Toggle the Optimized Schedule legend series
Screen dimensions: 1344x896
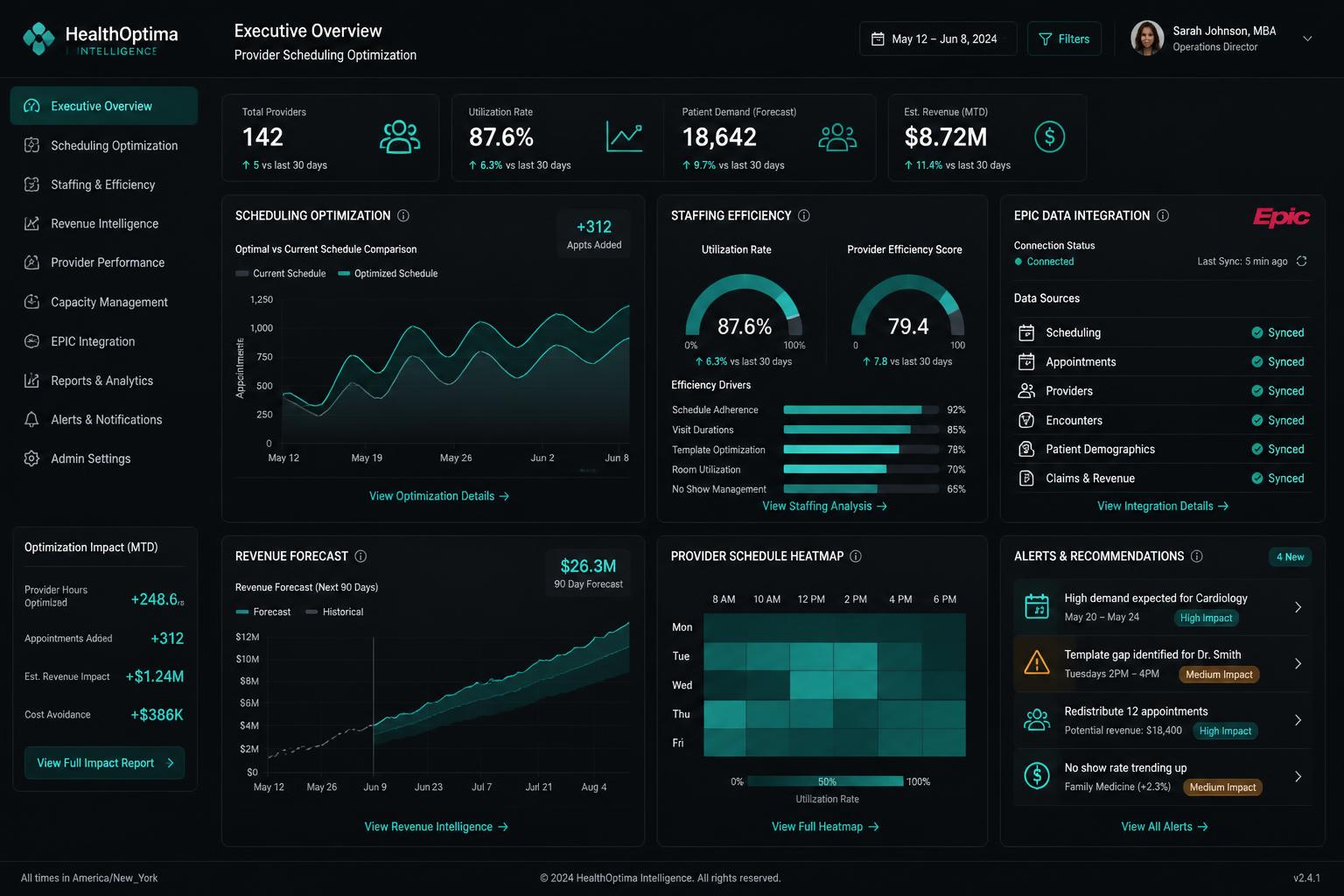click(x=388, y=273)
